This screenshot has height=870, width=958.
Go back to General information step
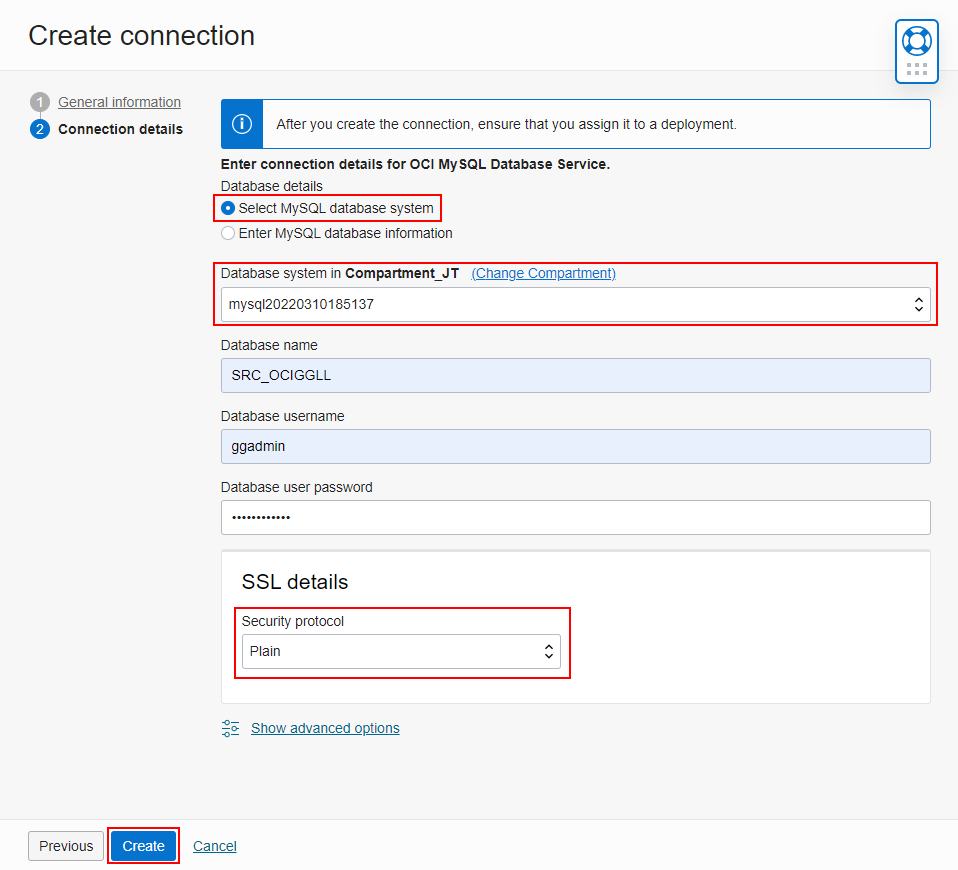point(118,102)
